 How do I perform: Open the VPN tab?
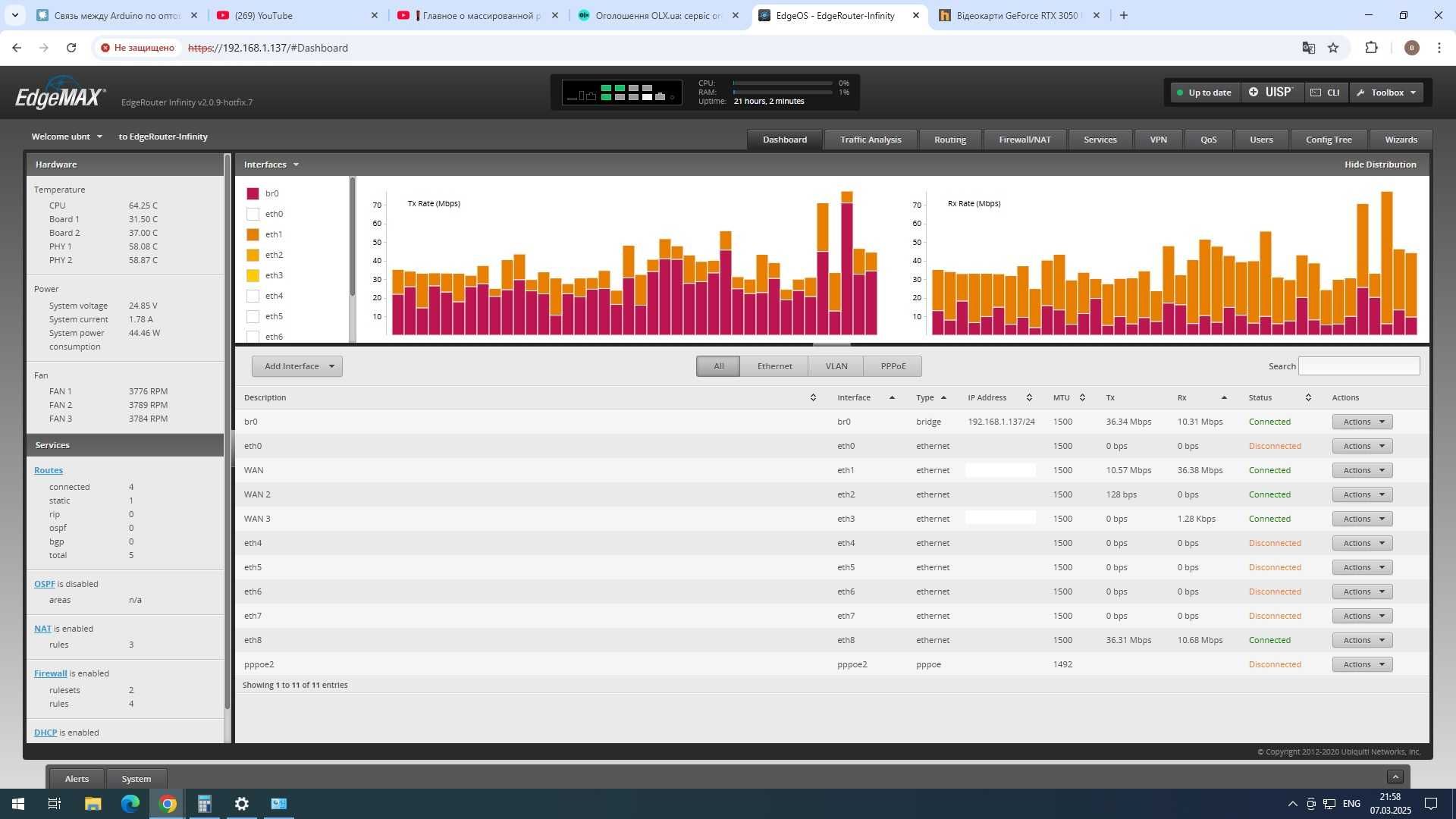click(x=1158, y=140)
